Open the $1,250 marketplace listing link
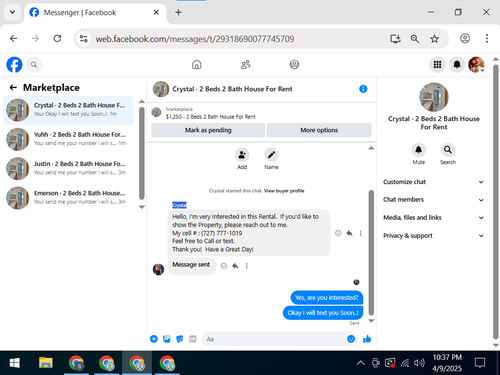This screenshot has height=375, width=500. pos(210,117)
